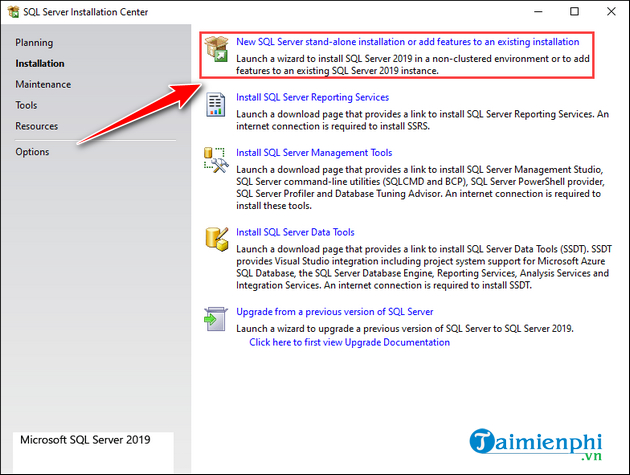Open Install SQL Server Data Tools link
Screen dimensions: 630x475
tap(295, 232)
